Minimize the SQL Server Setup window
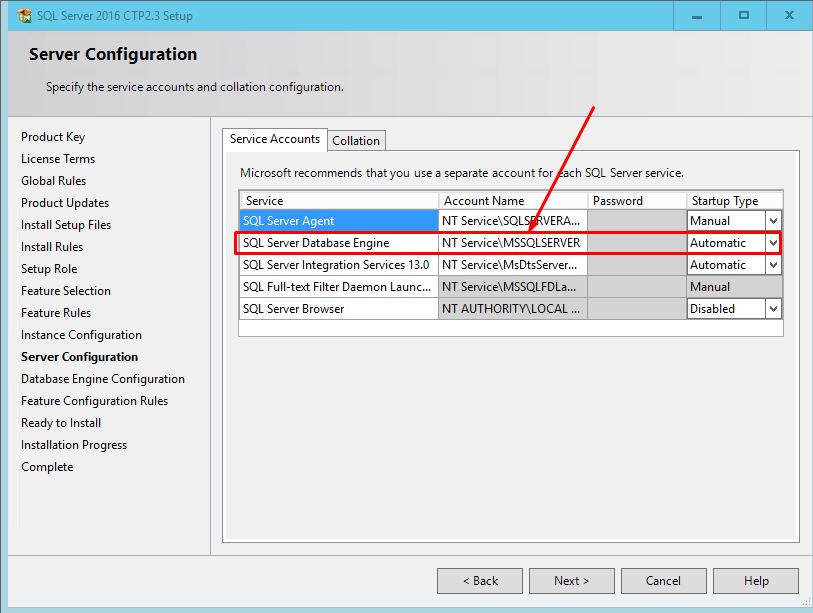Image resolution: width=813 pixels, height=613 pixels. pyautogui.click(x=697, y=16)
